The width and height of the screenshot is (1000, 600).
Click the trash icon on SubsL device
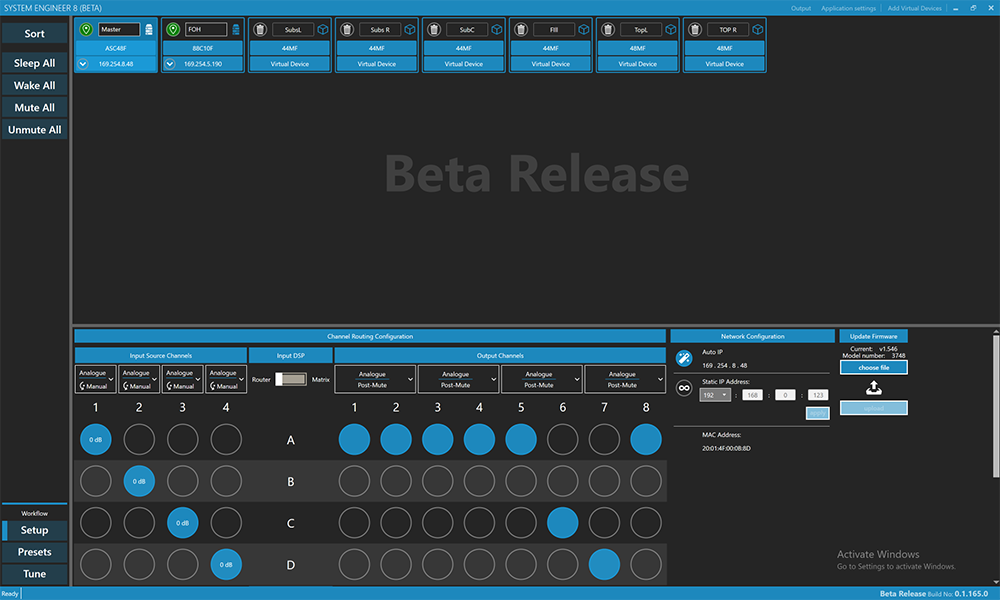coord(258,30)
